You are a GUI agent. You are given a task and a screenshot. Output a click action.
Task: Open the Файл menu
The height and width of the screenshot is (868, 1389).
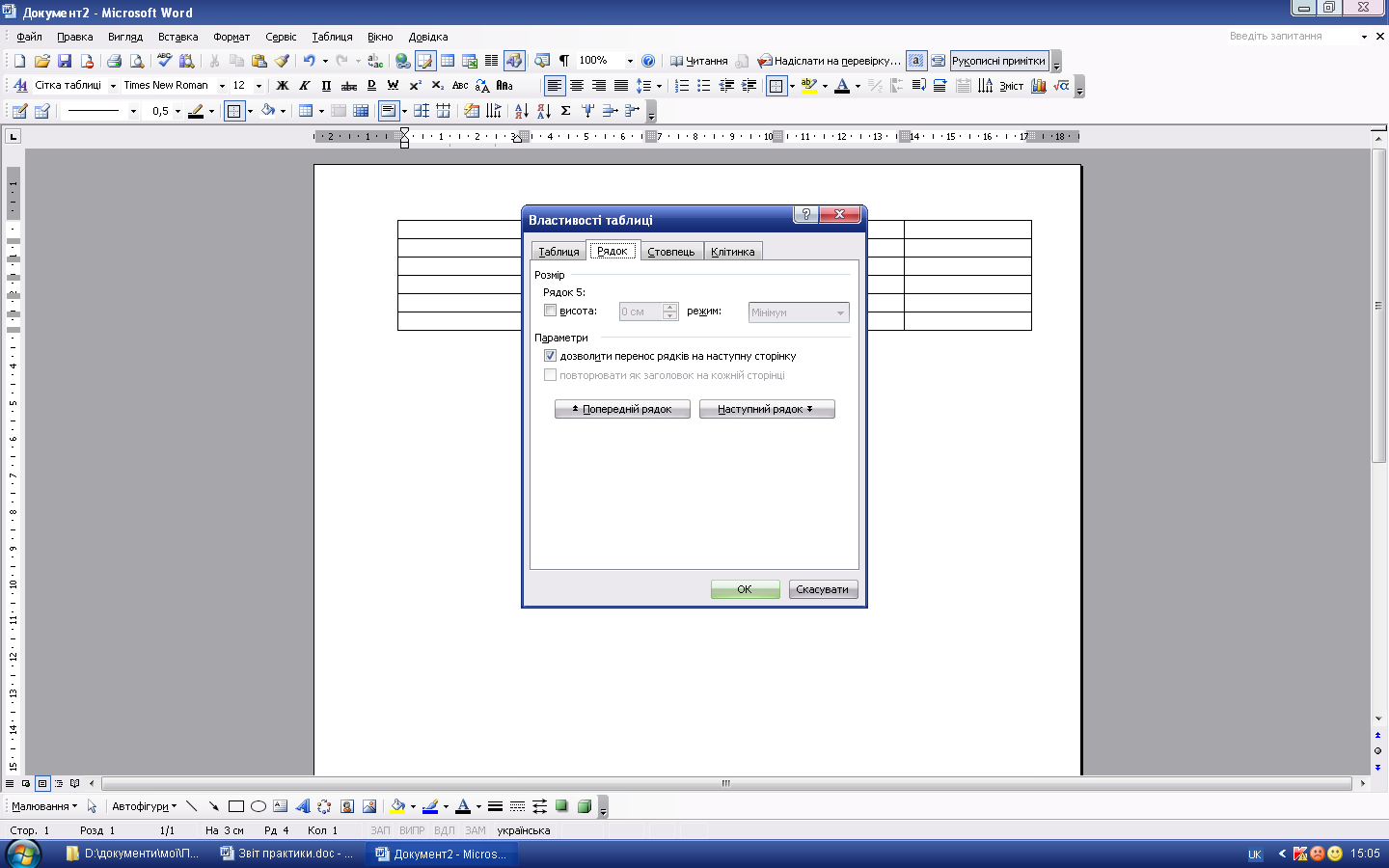coord(29,37)
